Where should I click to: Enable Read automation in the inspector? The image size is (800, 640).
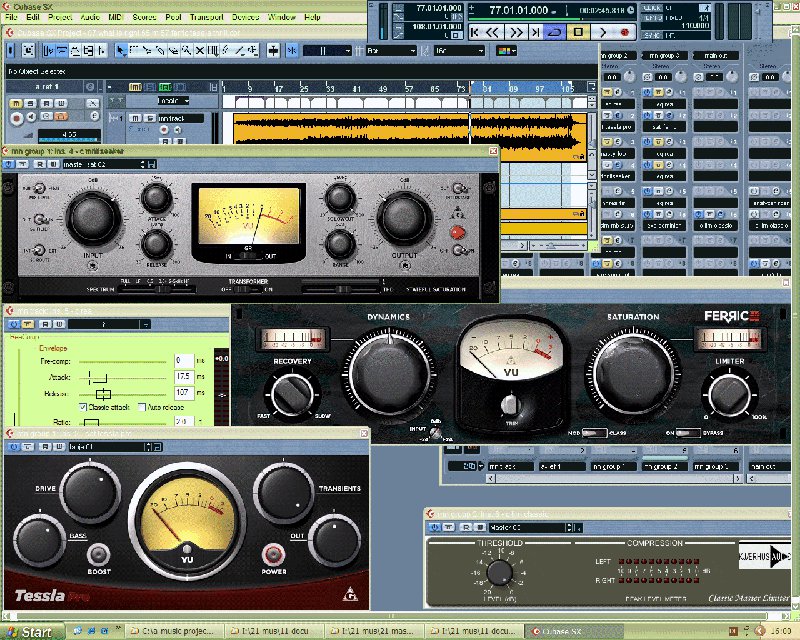[46, 103]
